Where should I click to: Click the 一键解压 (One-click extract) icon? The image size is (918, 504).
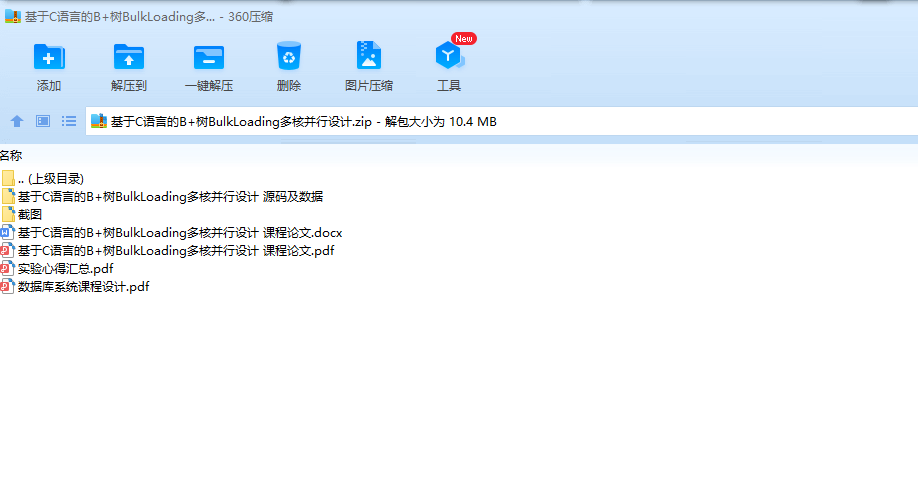coord(209,57)
